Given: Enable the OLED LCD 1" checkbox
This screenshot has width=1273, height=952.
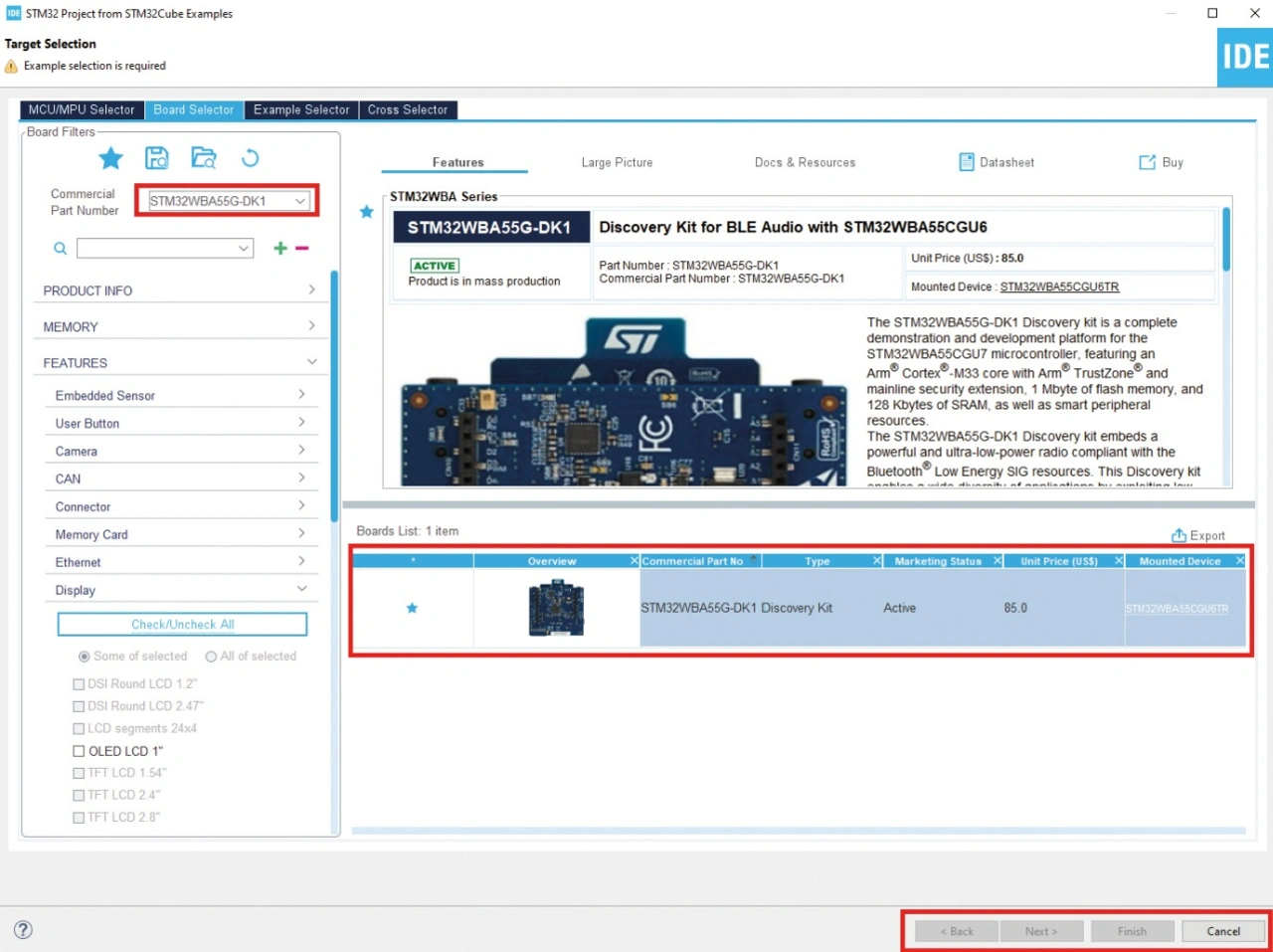Looking at the screenshot, I should pyautogui.click(x=79, y=751).
